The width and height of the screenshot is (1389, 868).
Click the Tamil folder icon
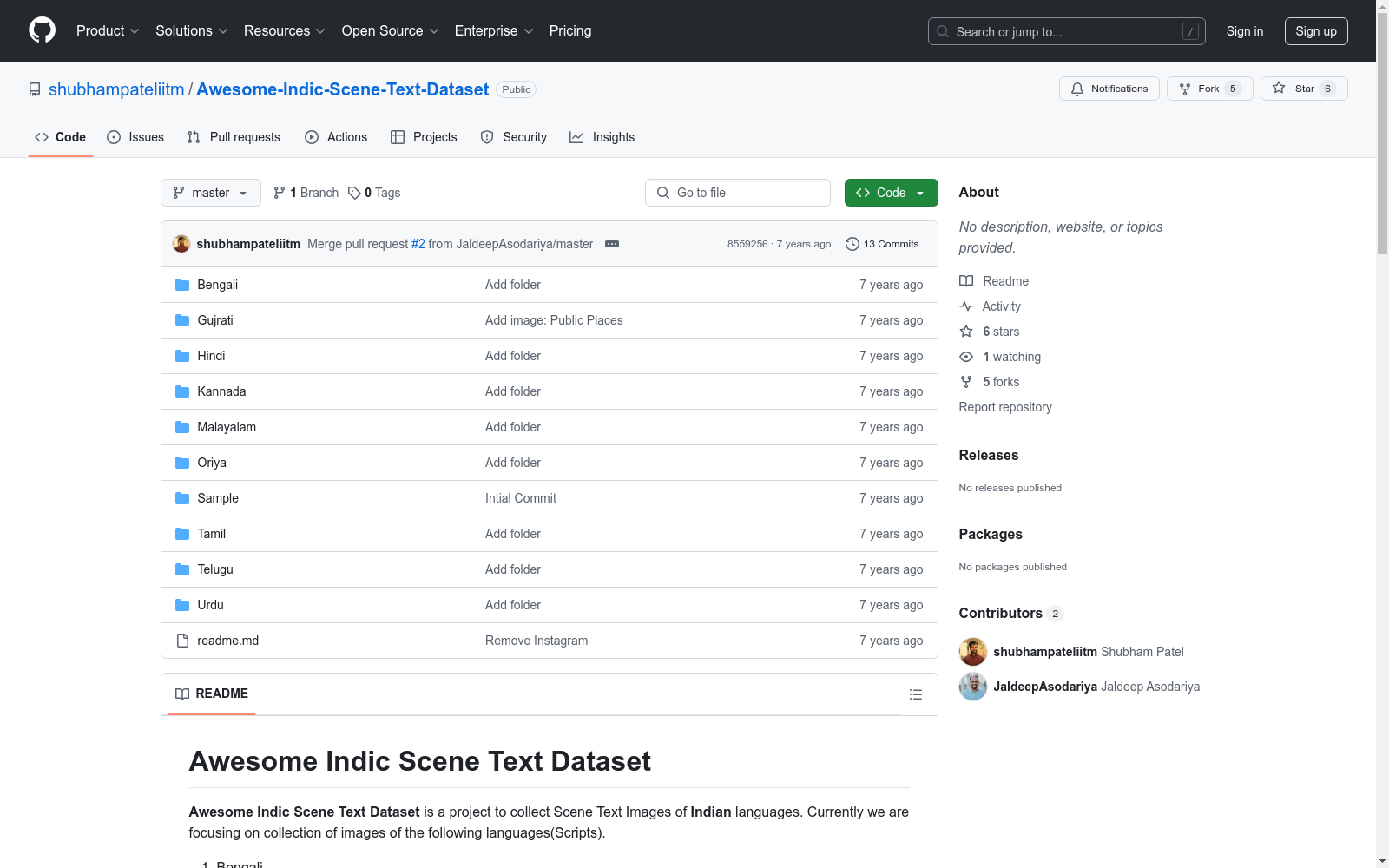click(182, 534)
